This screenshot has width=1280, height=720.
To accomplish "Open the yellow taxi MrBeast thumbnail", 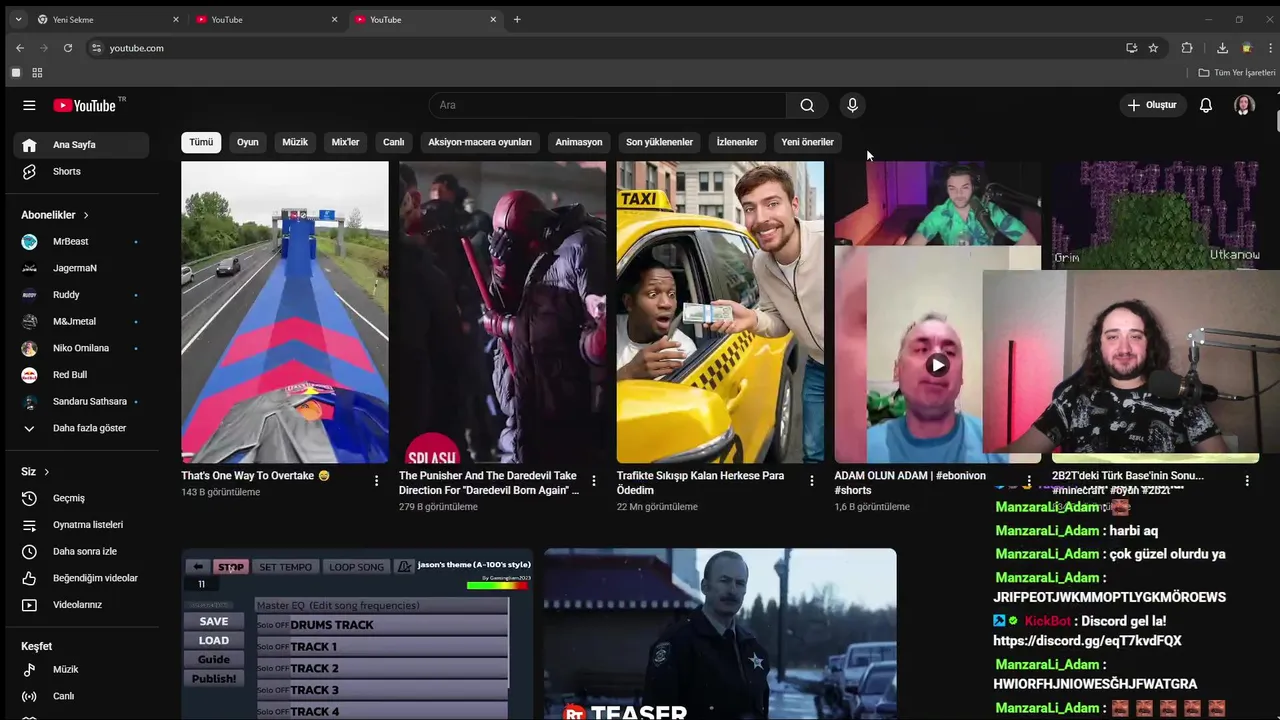I will [x=720, y=312].
